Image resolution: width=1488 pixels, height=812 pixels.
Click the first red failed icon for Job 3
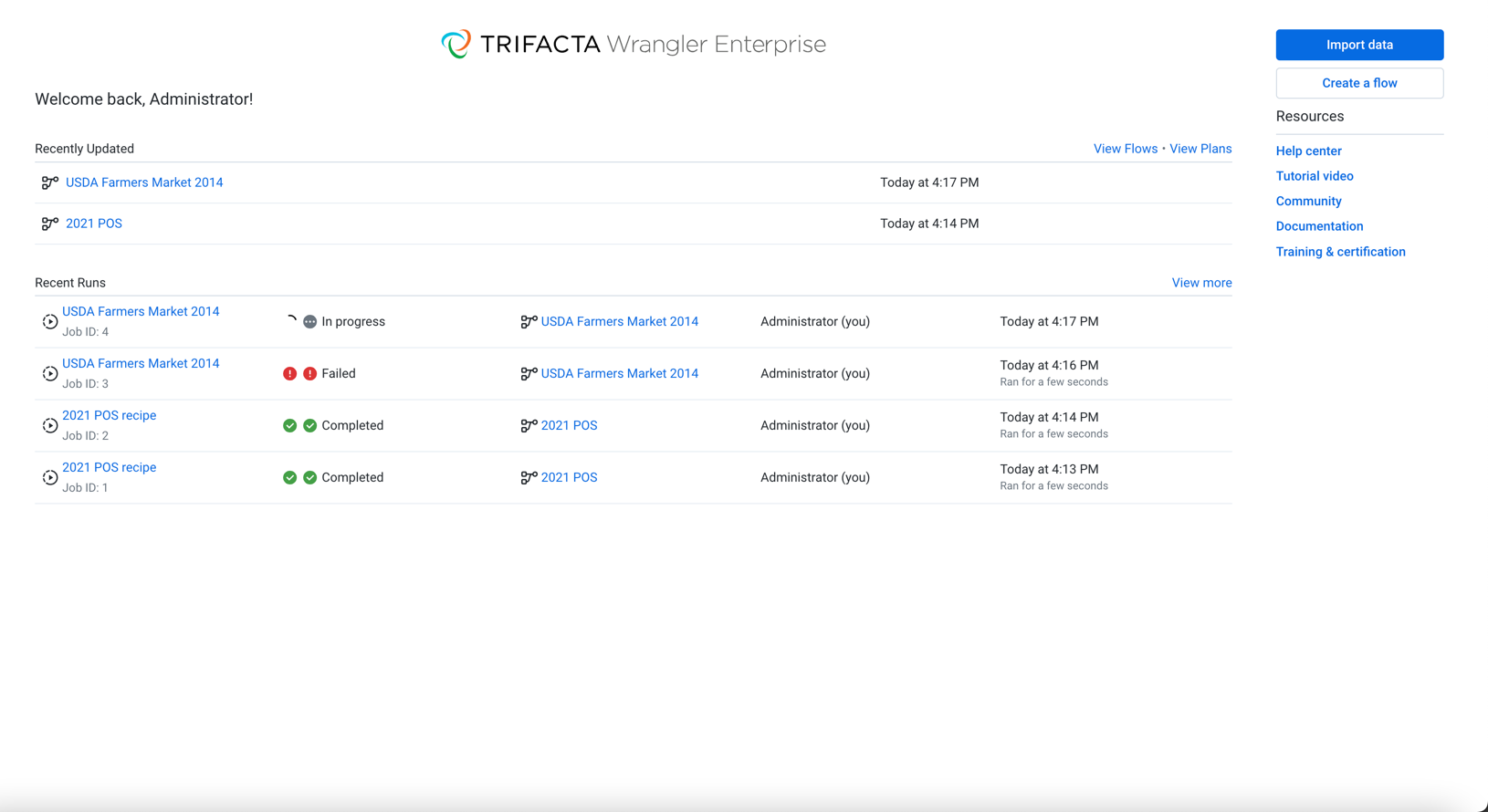pos(289,373)
